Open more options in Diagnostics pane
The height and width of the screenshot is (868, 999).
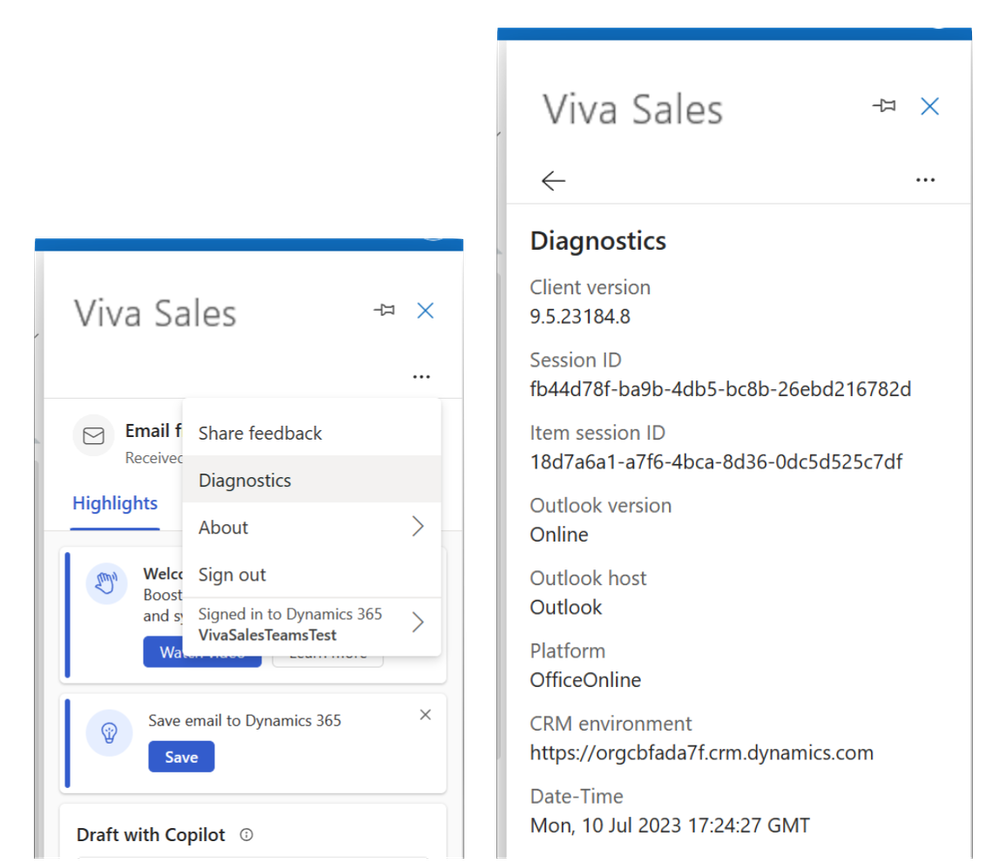coord(925,180)
